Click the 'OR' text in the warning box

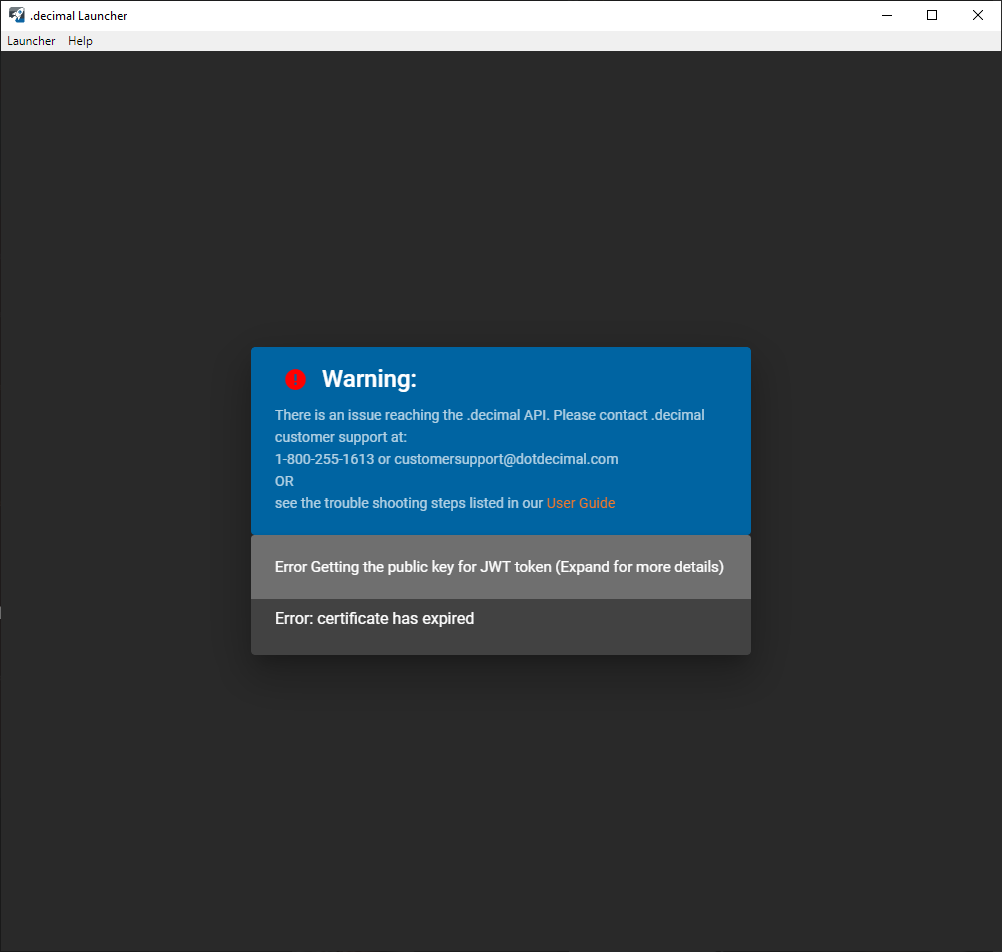pyautogui.click(x=284, y=481)
